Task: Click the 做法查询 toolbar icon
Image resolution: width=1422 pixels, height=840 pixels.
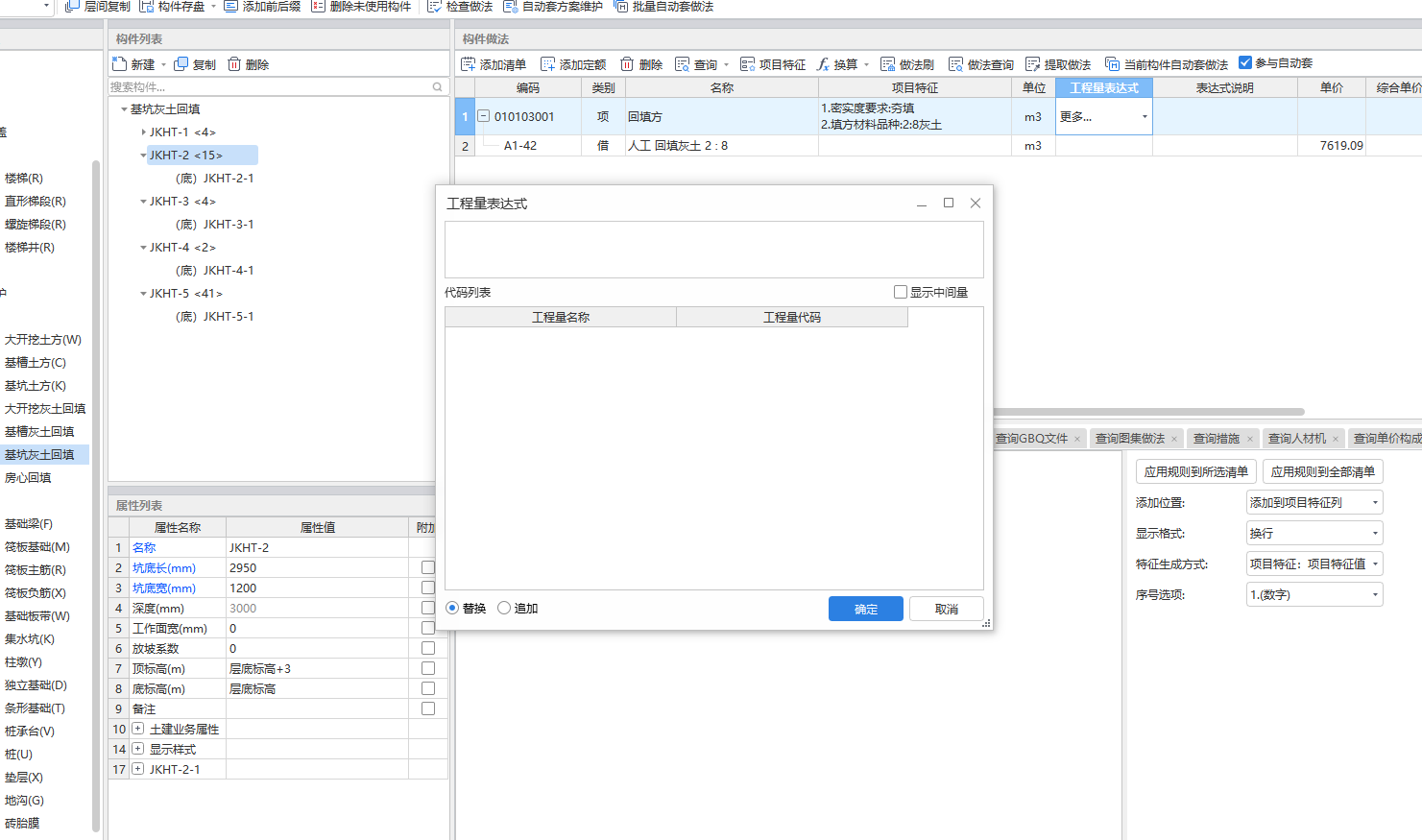Action: tap(956, 64)
